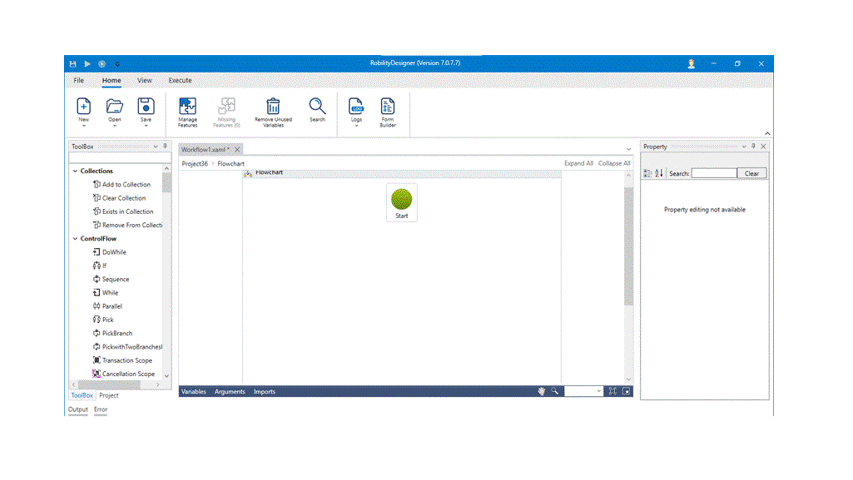Click the run (play) icon in title bar
853x480 pixels.
pos(87,64)
